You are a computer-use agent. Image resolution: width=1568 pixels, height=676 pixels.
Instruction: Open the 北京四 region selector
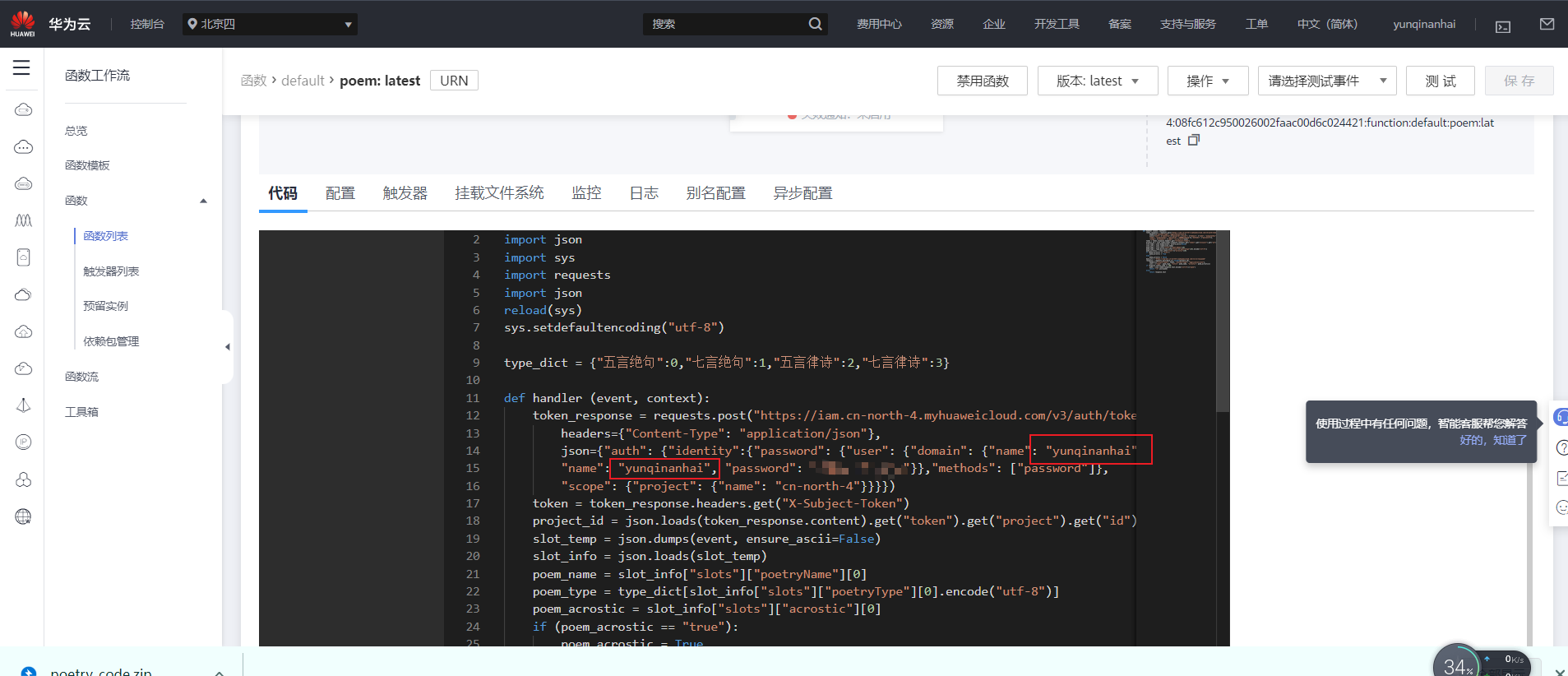[270, 24]
